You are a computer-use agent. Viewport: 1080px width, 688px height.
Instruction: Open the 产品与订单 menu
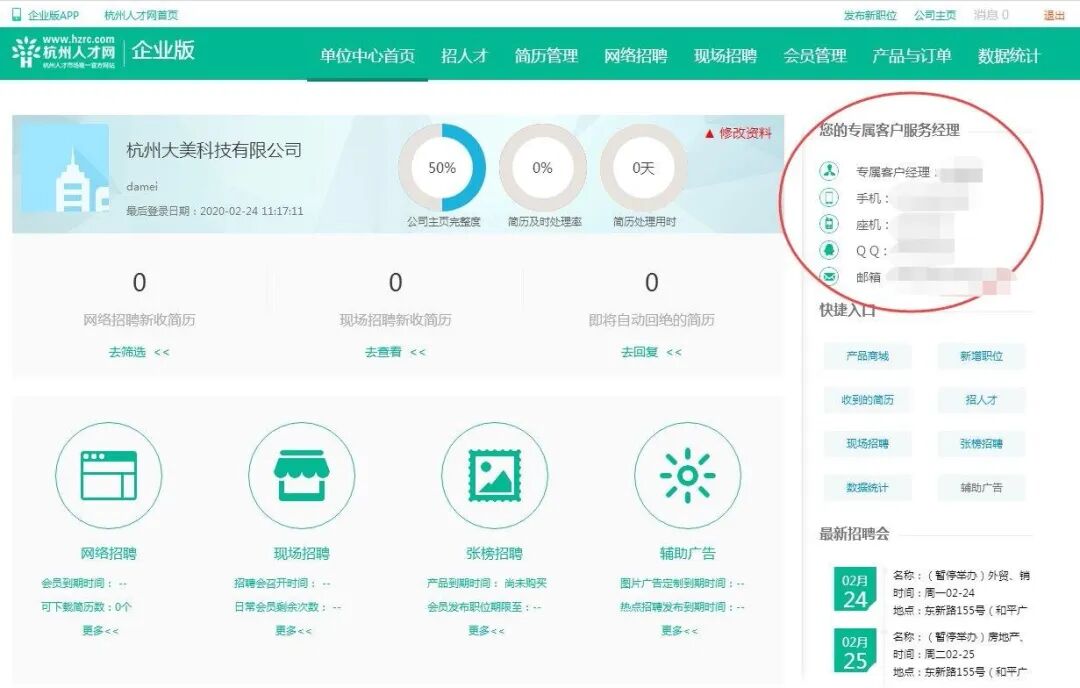point(912,56)
